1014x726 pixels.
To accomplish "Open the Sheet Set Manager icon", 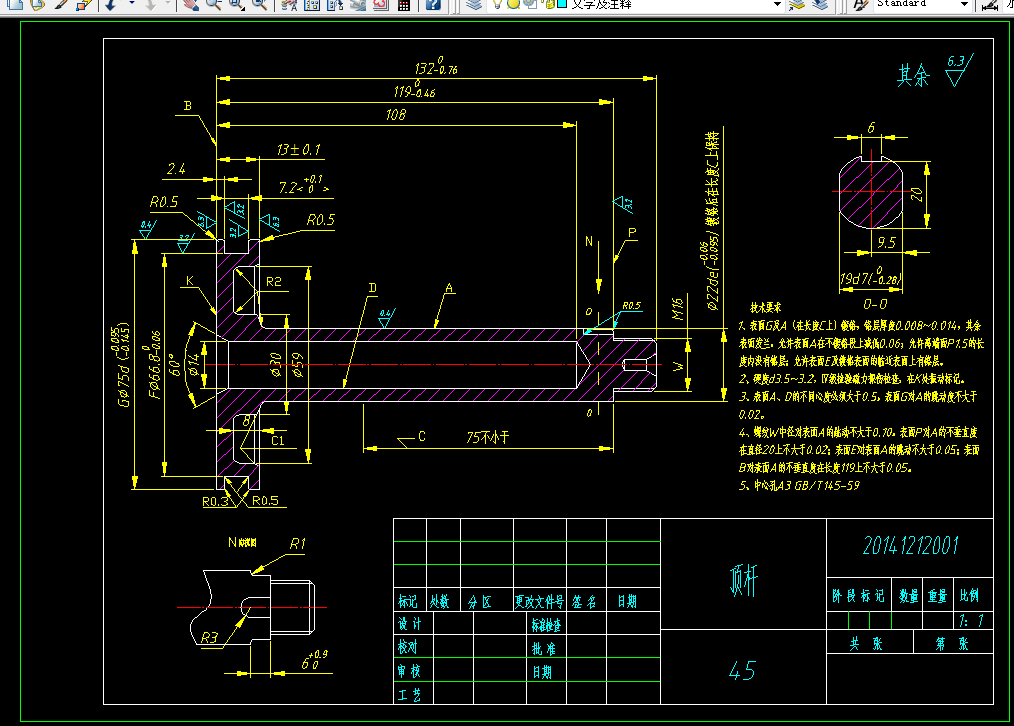I will (x=358, y=4).
